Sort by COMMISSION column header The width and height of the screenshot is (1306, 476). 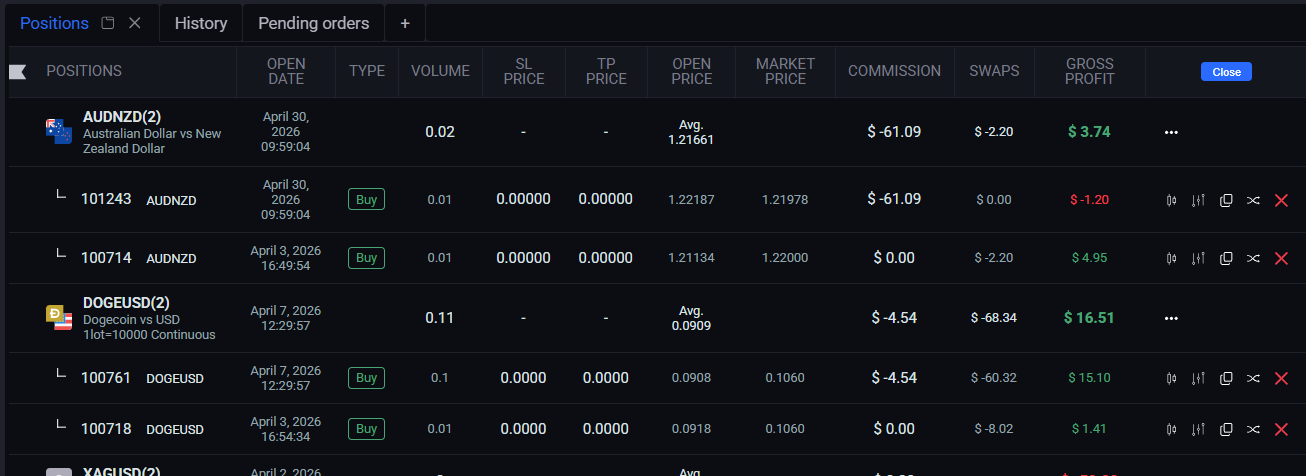pyautogui.click(x=894, y=71)
